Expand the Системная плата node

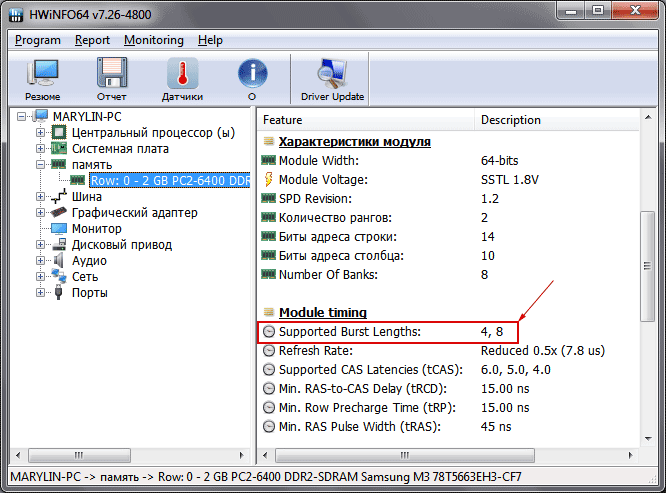(x=41, y=149)
